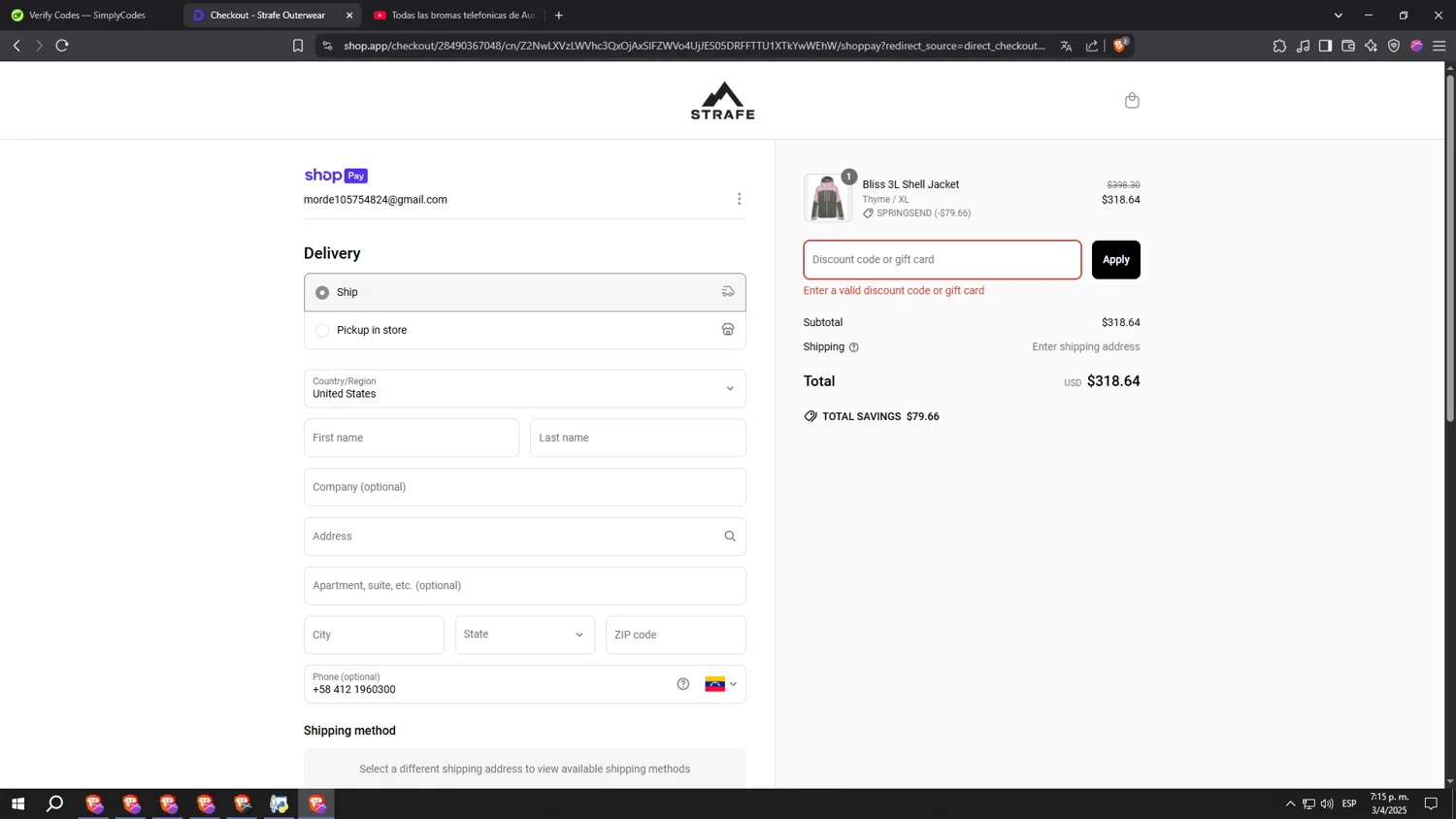Open the Shop Pay account options menu
1456x819 pixels.
pos(739,199)
